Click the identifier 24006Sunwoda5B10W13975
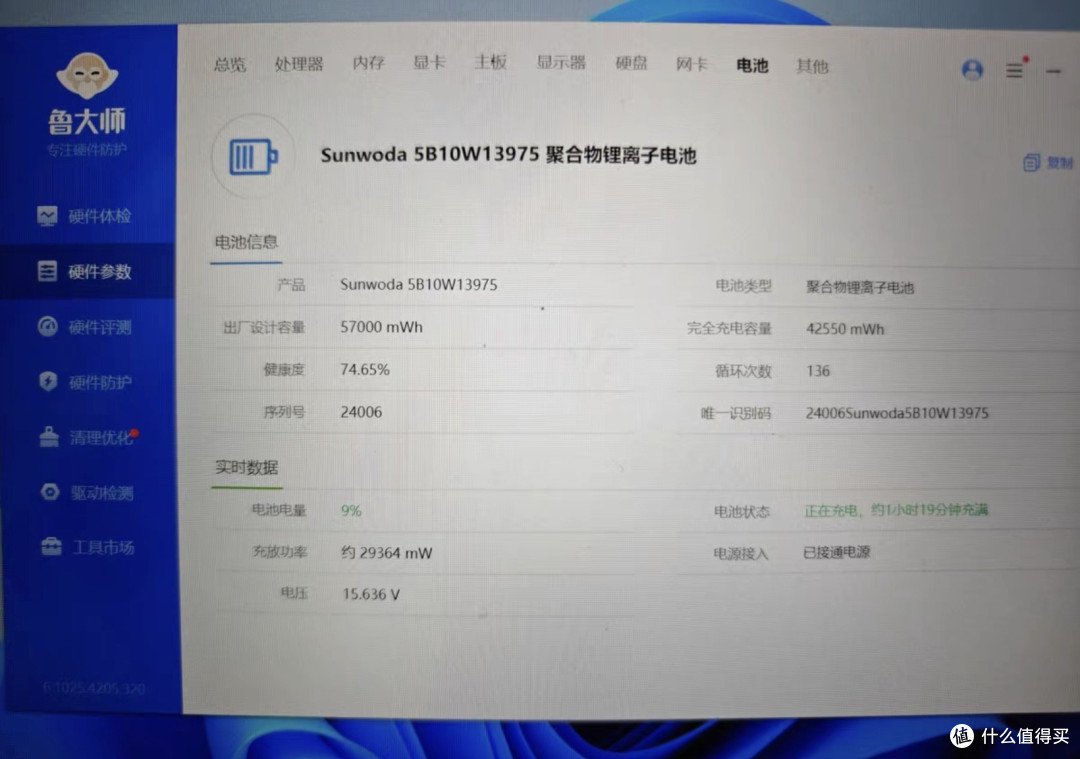 tap(897, 413)
